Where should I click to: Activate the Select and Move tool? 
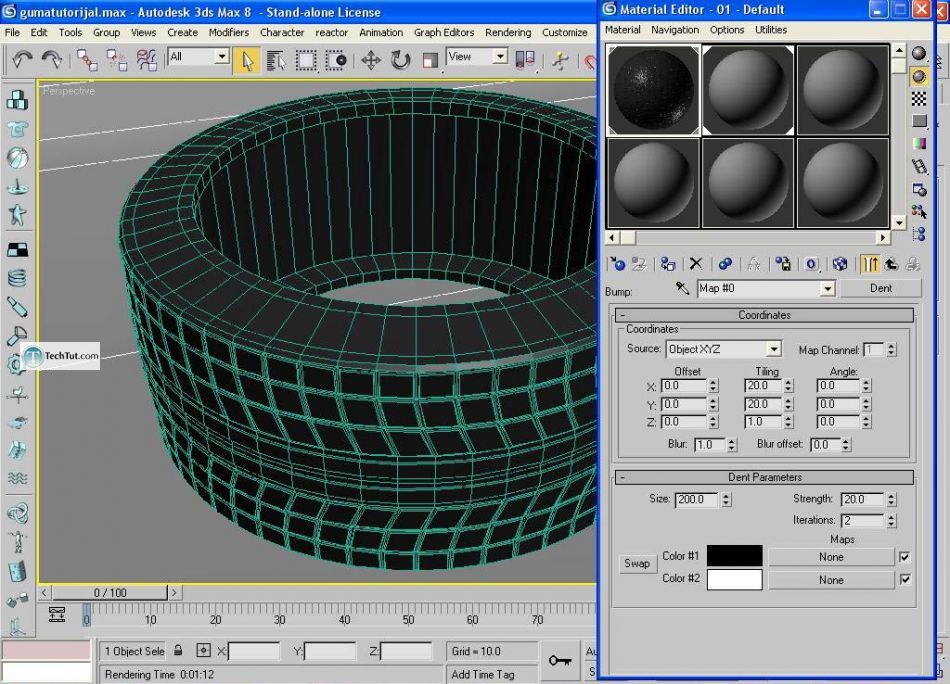pos(371,61)
